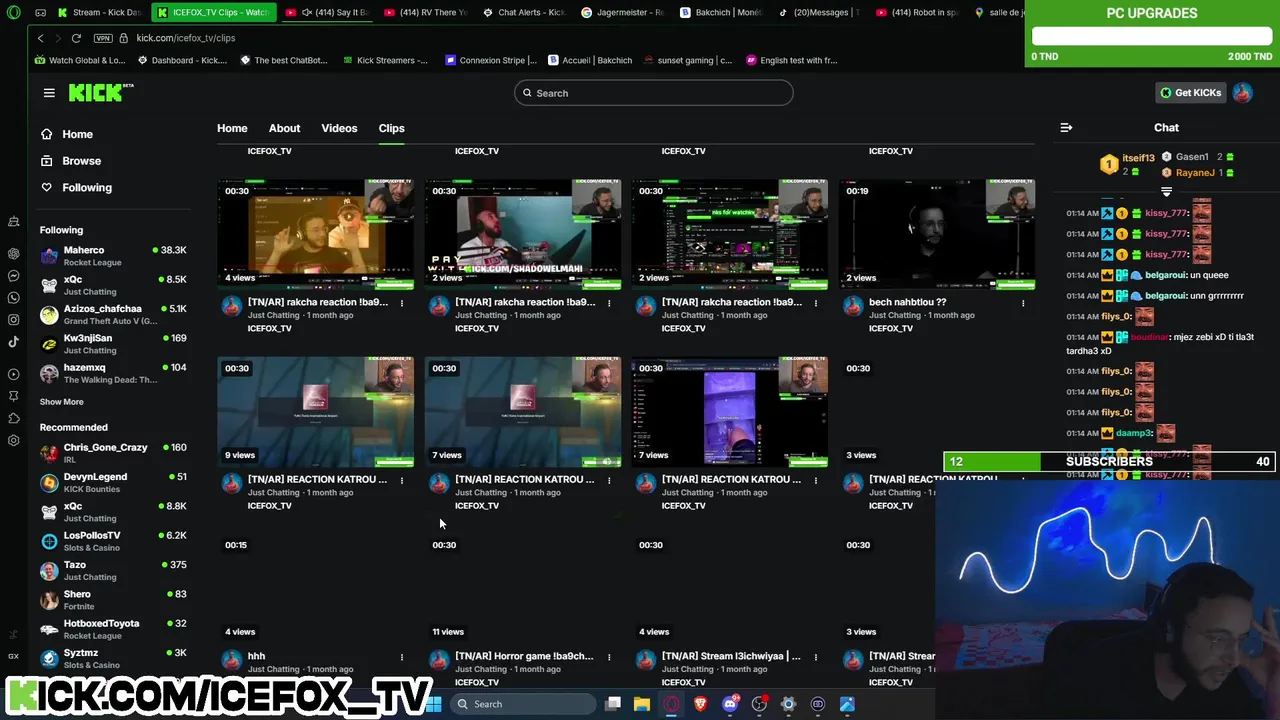Open LosPollosTV in Recommended list
The image size is (1280, 720).
(x=113, y=541)
